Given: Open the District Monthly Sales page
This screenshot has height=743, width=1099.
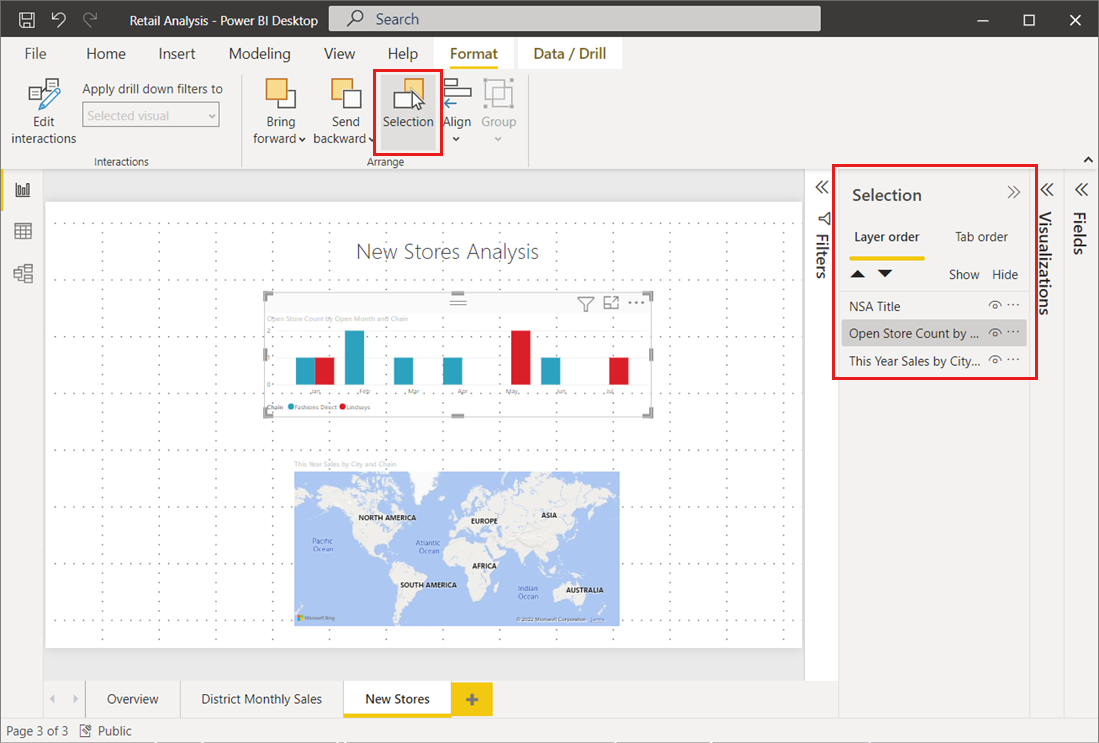Looking at the screenshot, I should (x=261, y=699).
